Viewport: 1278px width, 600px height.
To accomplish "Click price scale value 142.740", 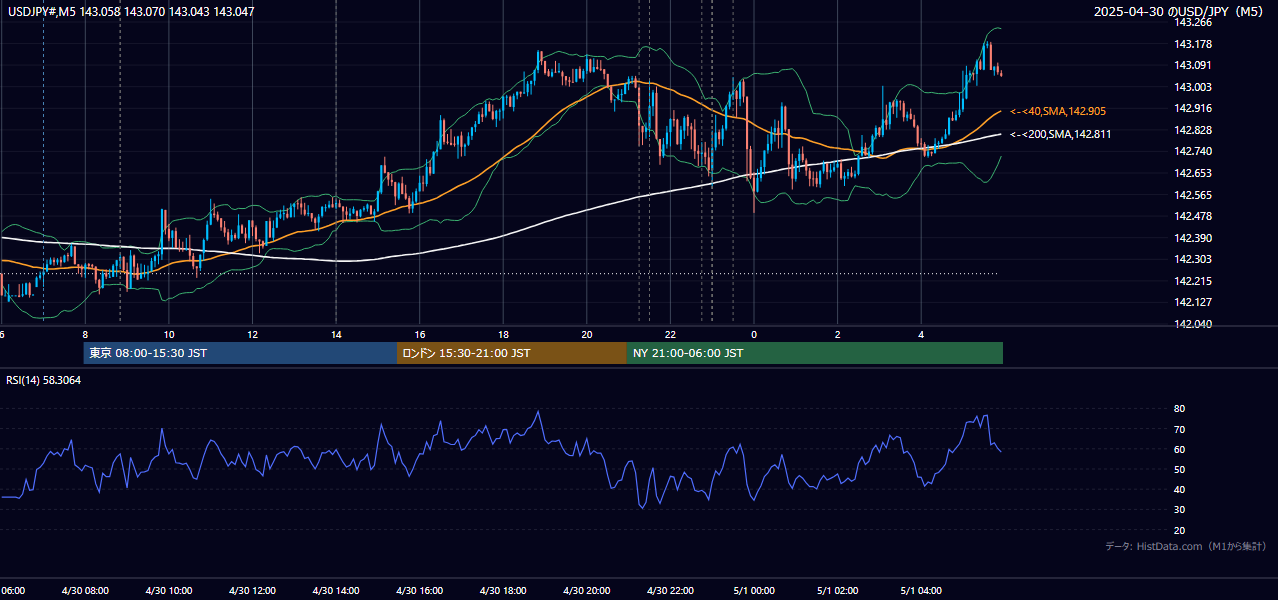I will pyautogui.click(x=1194, y=152).
